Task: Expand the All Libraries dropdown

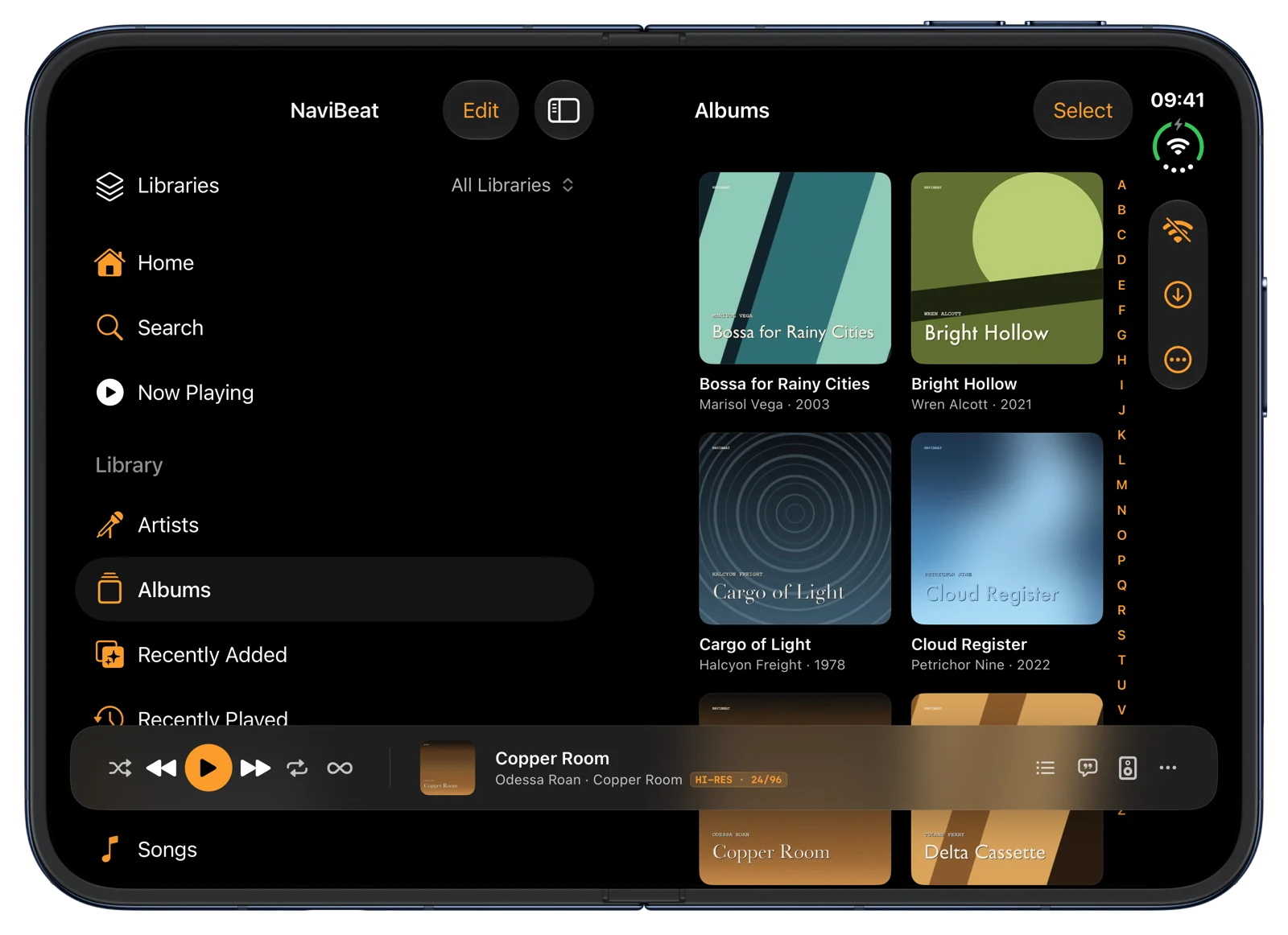Action: pyautogui.click(x=513, y=185)
